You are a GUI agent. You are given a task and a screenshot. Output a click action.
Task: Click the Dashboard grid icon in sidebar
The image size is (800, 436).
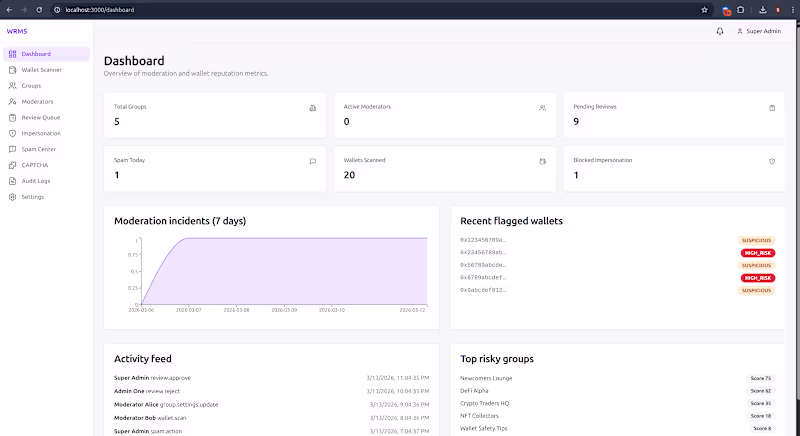coord(12,54)
